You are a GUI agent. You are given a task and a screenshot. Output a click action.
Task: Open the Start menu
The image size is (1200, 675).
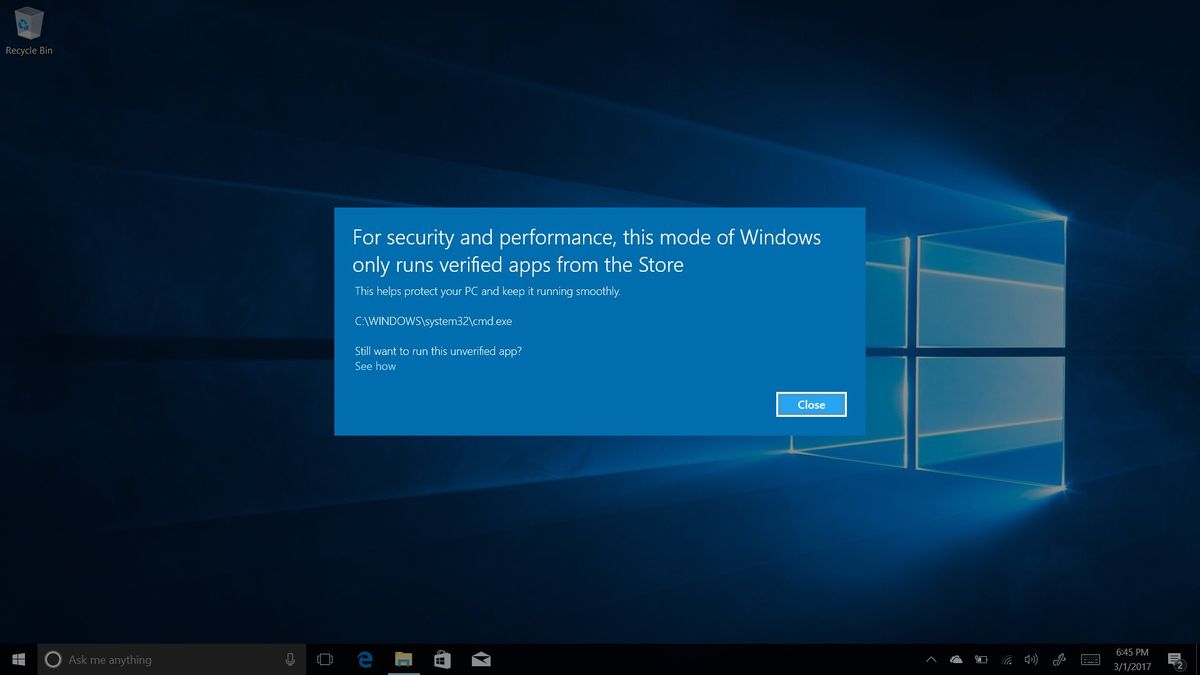(x=19, y=659)
